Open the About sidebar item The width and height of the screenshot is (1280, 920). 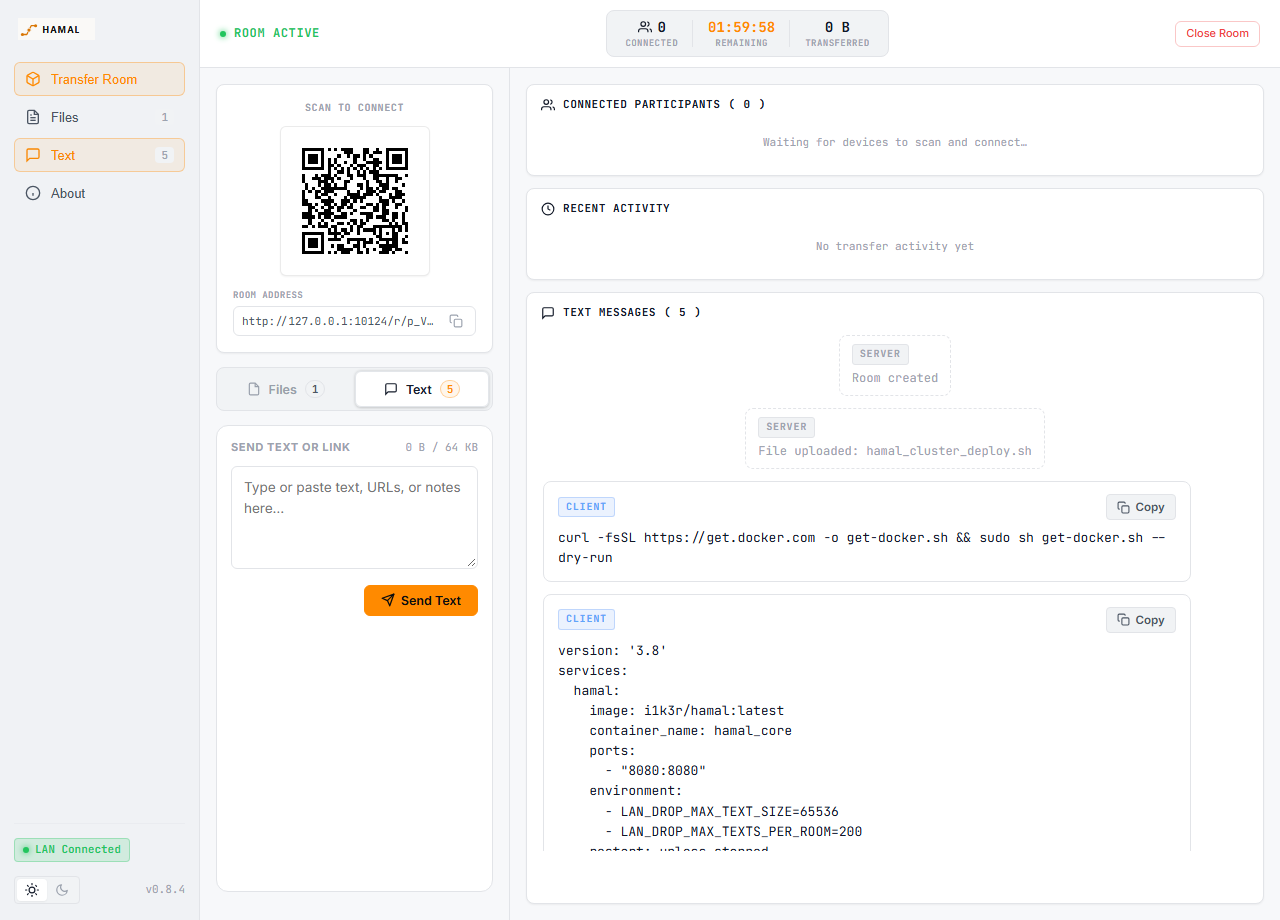coord(99,193)
